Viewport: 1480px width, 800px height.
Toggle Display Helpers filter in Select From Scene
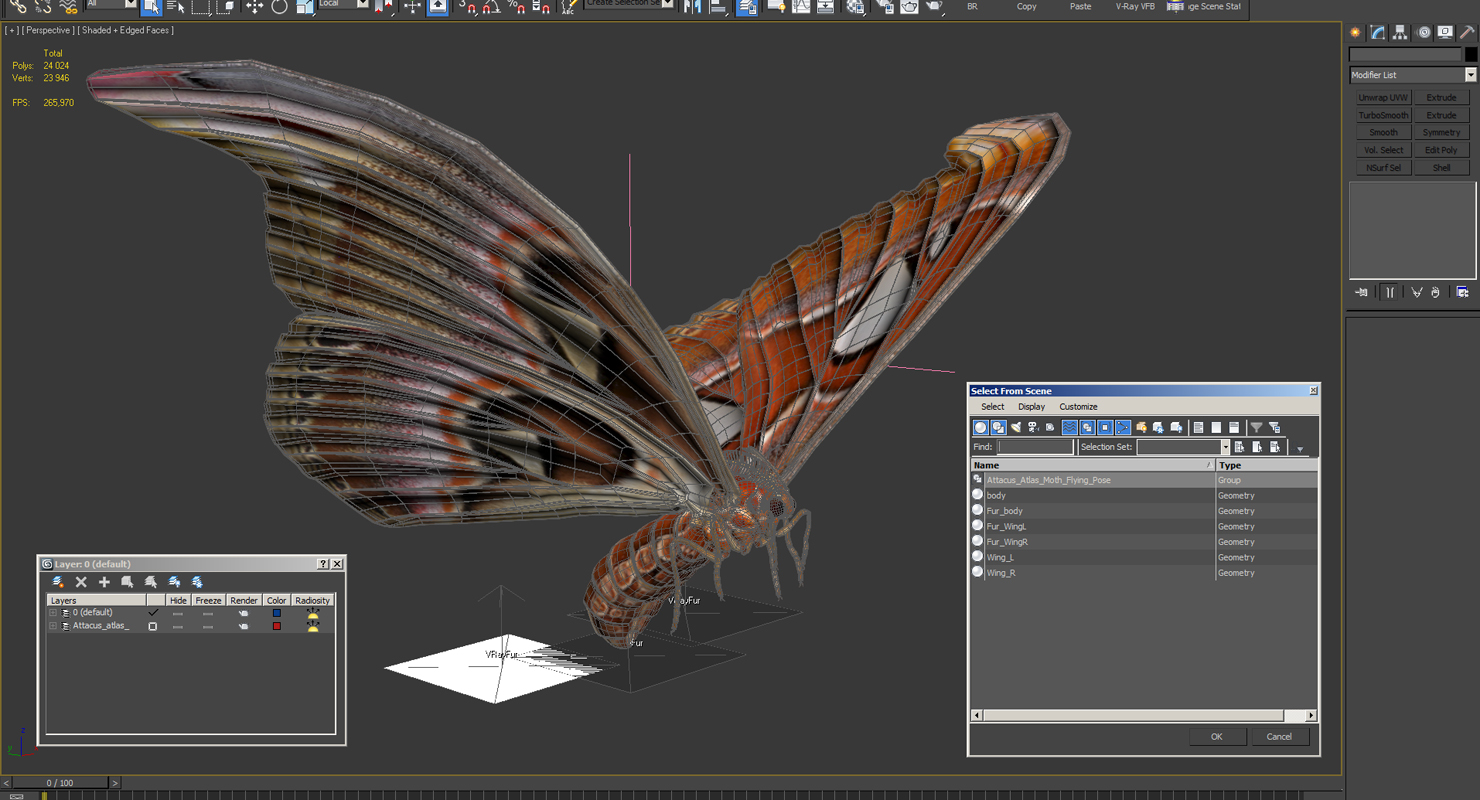point(1050,428)
